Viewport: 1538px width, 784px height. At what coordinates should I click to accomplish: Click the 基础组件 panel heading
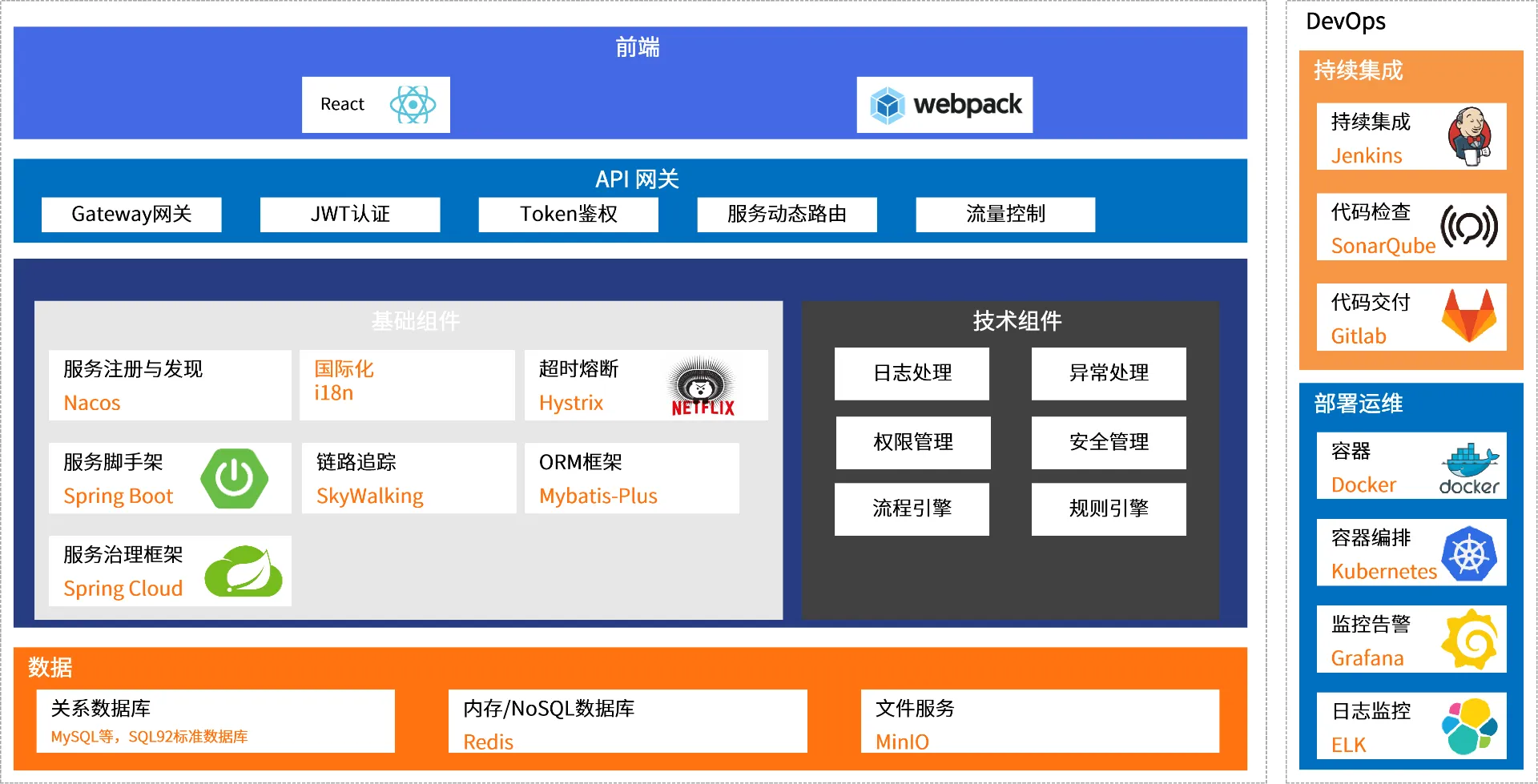tap(416, 321)
